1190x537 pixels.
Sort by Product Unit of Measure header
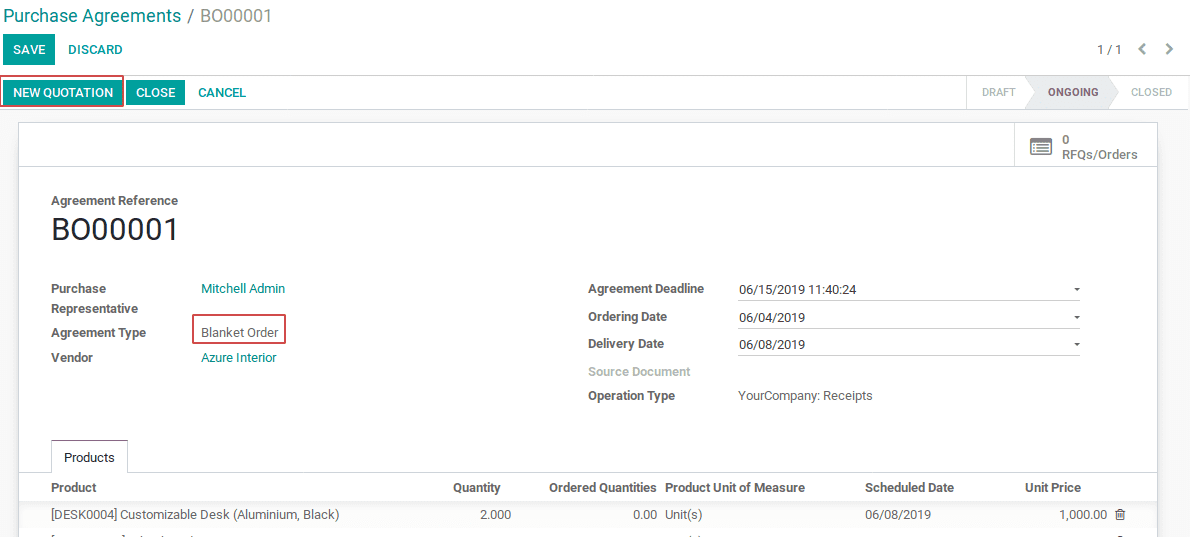point(735,488)
